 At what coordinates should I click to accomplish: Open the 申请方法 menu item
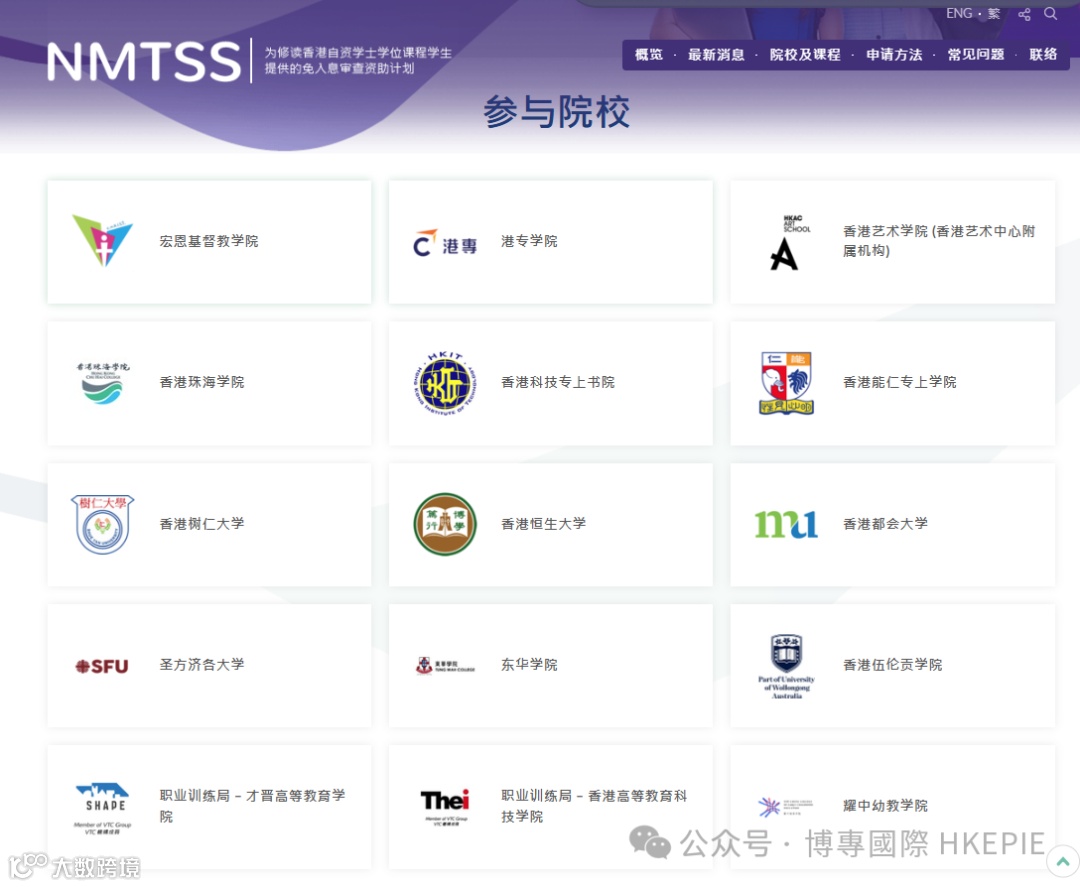pos(894,54)
